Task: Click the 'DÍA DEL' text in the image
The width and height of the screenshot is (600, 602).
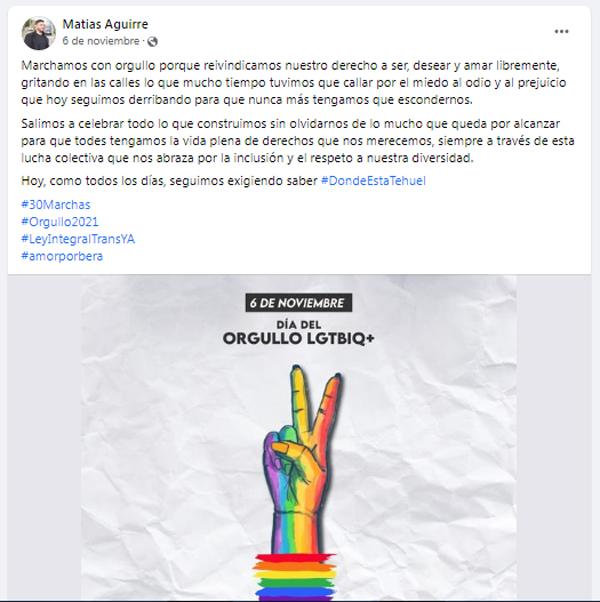Action: (x=299, y=325)
